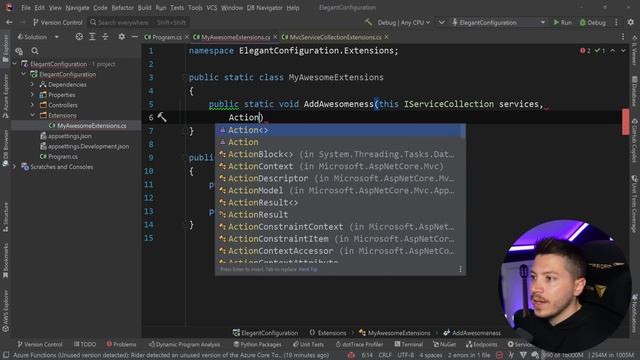Open Unit Tests tool window
Image resolution: width=640 pixels, height=360 pixels.
(308, 344)
